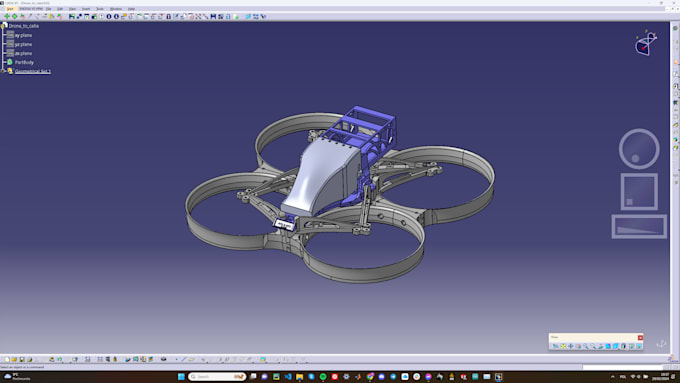Image resolution: width=680 pixels, height=383 pixels.
Task: Click Hide/Show icon in View toolbar
Action: [x=631, y=346]
